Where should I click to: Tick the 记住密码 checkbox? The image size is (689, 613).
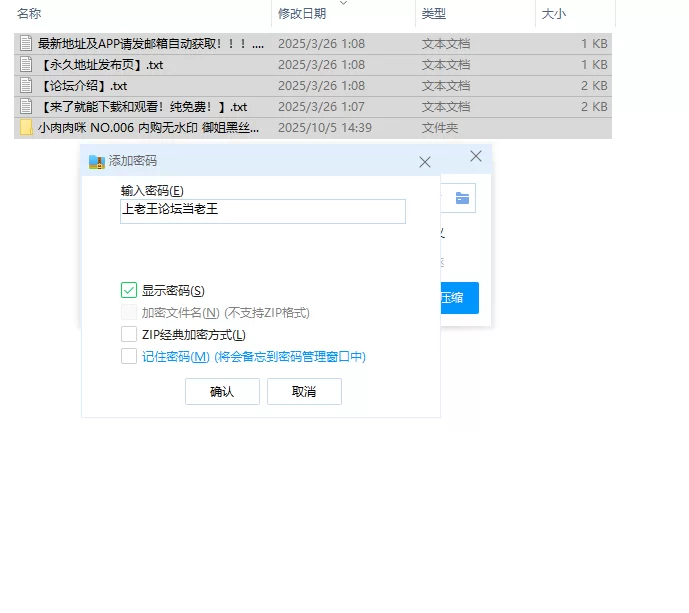129,356
